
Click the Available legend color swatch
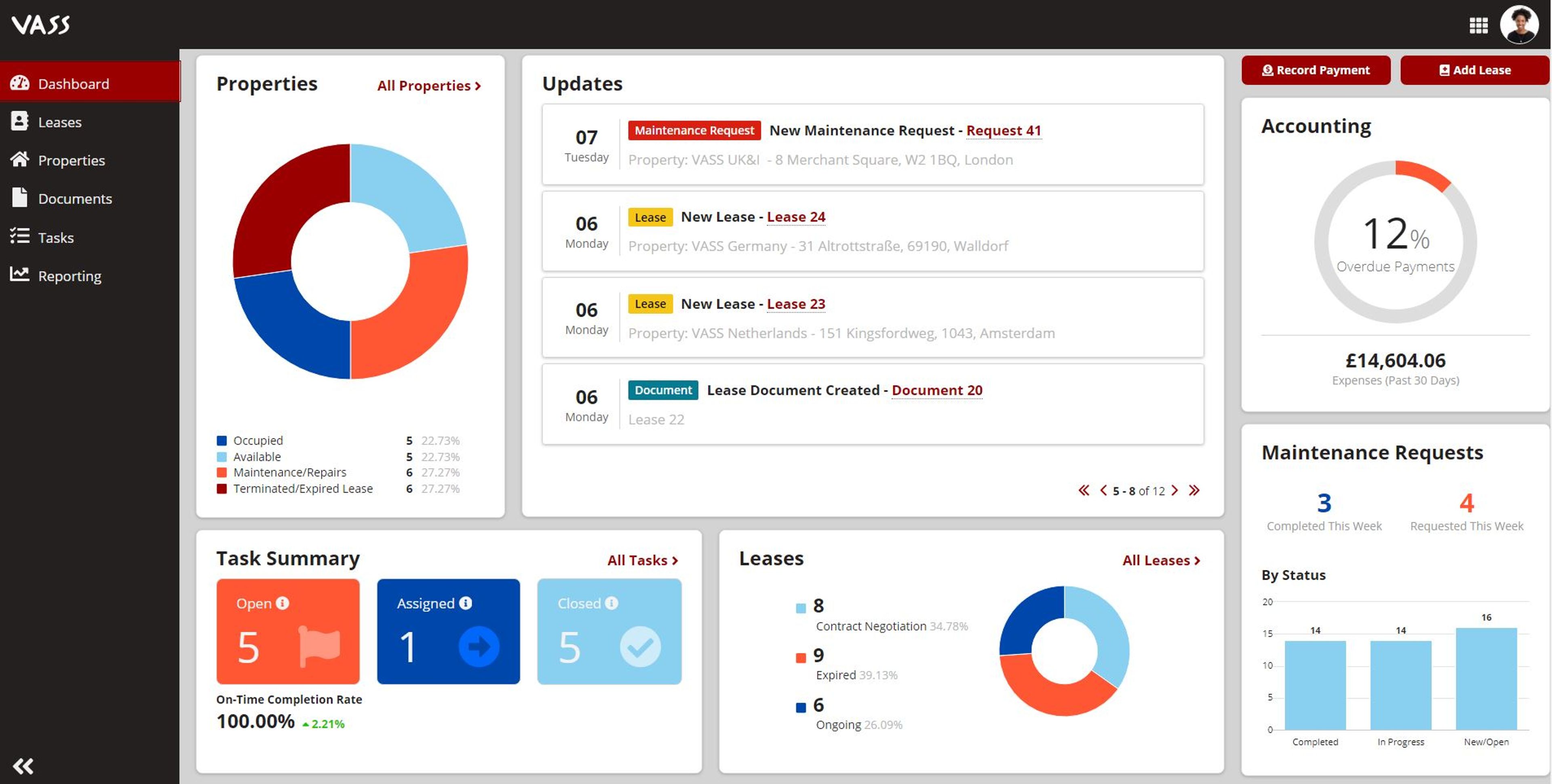point(222,456)
